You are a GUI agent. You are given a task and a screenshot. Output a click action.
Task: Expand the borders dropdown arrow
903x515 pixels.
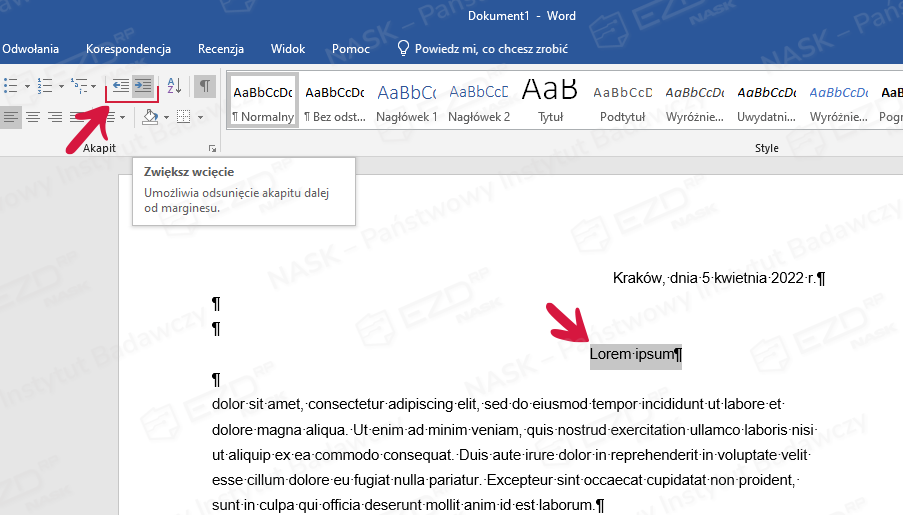pyautogui.click(x=200, y=117)
